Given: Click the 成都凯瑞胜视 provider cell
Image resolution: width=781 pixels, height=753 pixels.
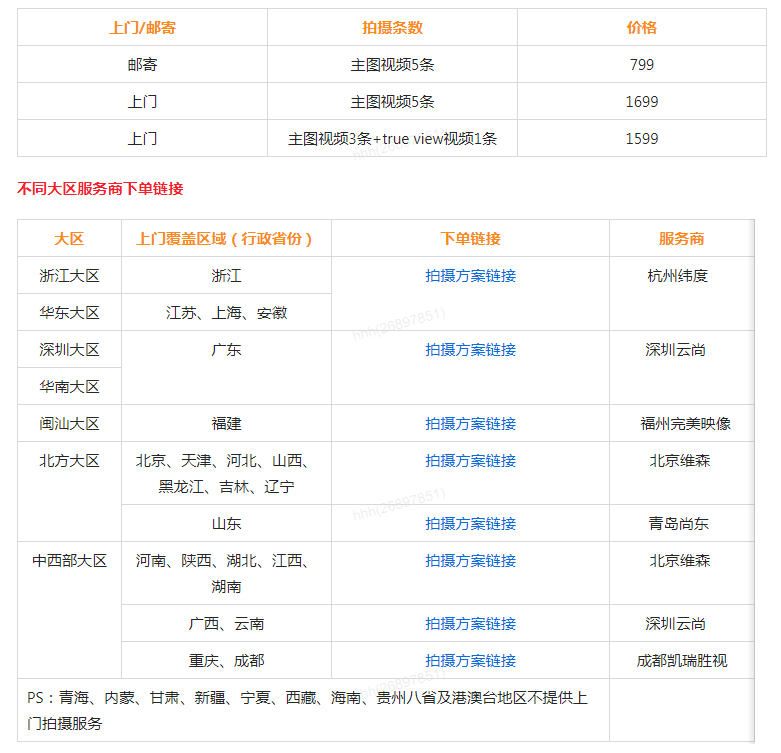Looking at the screenshot, I should click(682, 661).
